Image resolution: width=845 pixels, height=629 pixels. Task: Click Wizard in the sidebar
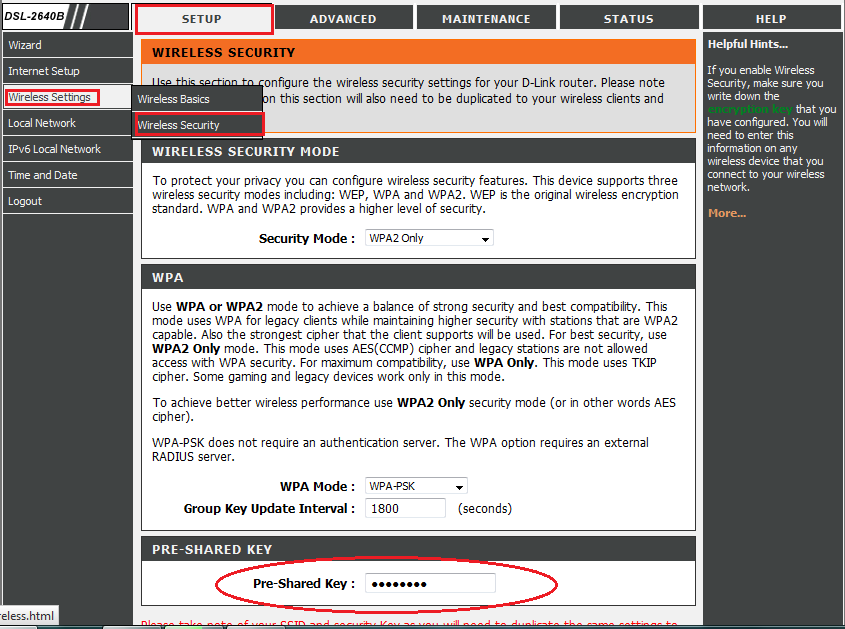[25, 45]
